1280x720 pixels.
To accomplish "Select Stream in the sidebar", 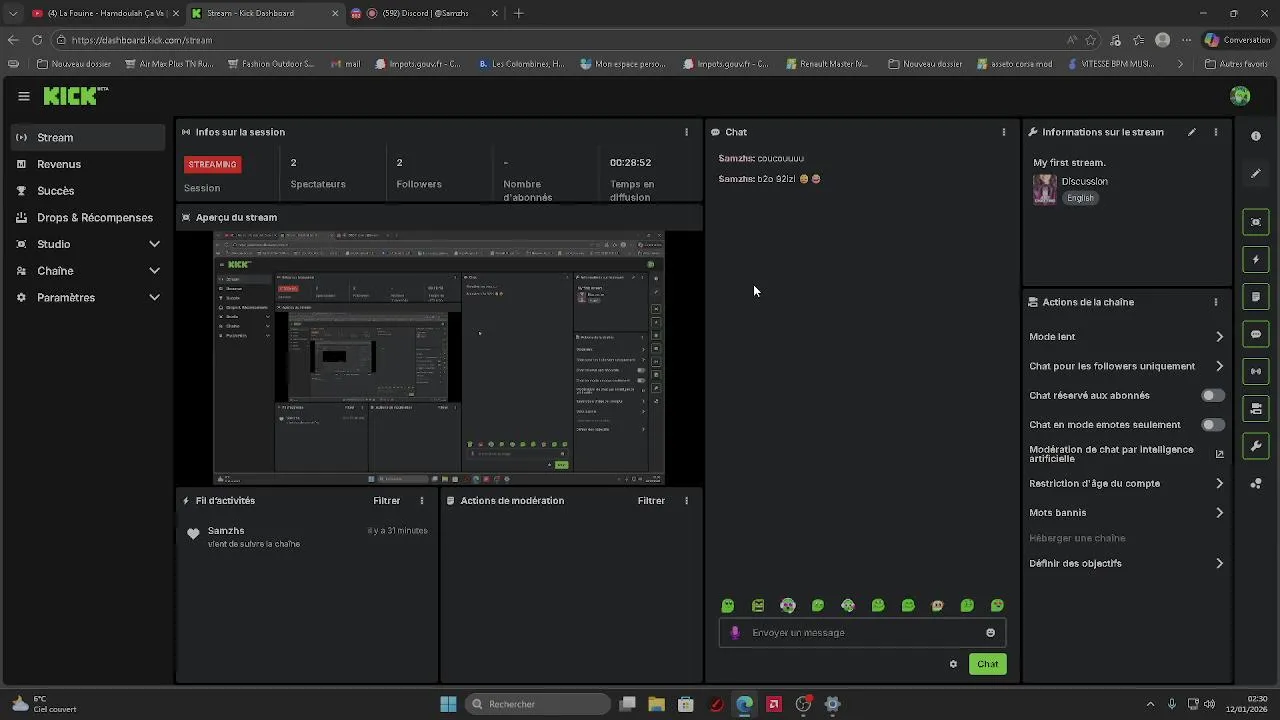I will point(88,138).
